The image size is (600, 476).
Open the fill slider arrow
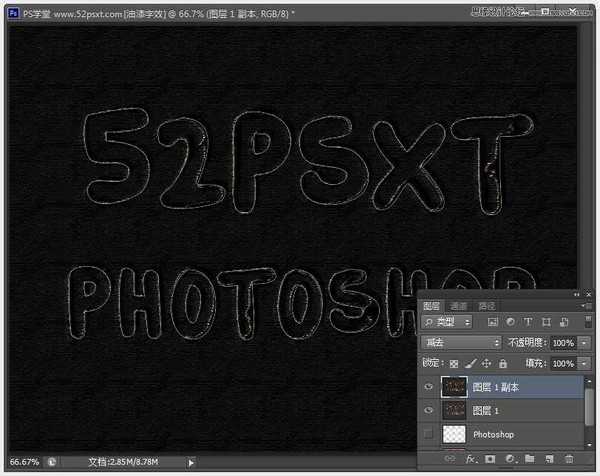[584, 363]
